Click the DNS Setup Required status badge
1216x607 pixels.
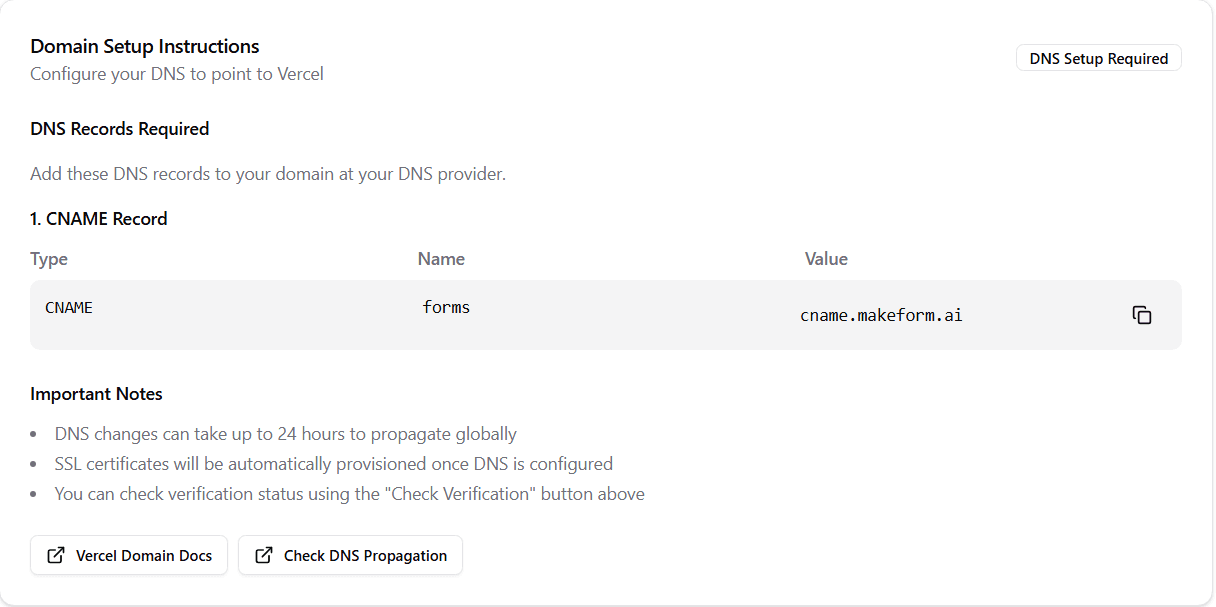coord(1098,58)
